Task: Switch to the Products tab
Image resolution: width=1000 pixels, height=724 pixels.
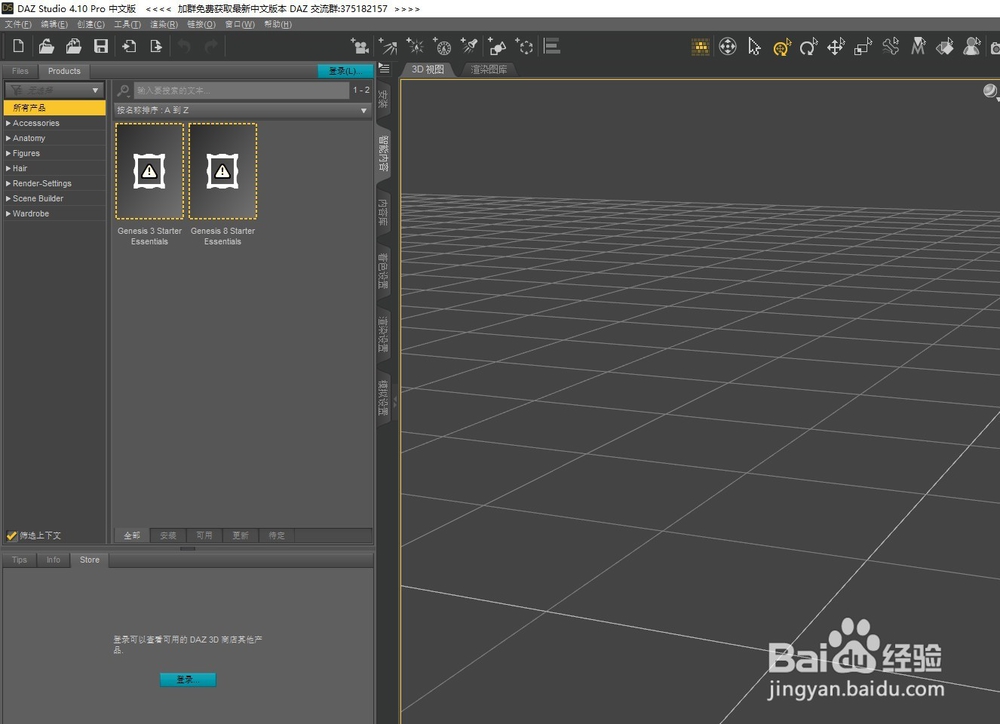Action: click(x=64, y=71)
